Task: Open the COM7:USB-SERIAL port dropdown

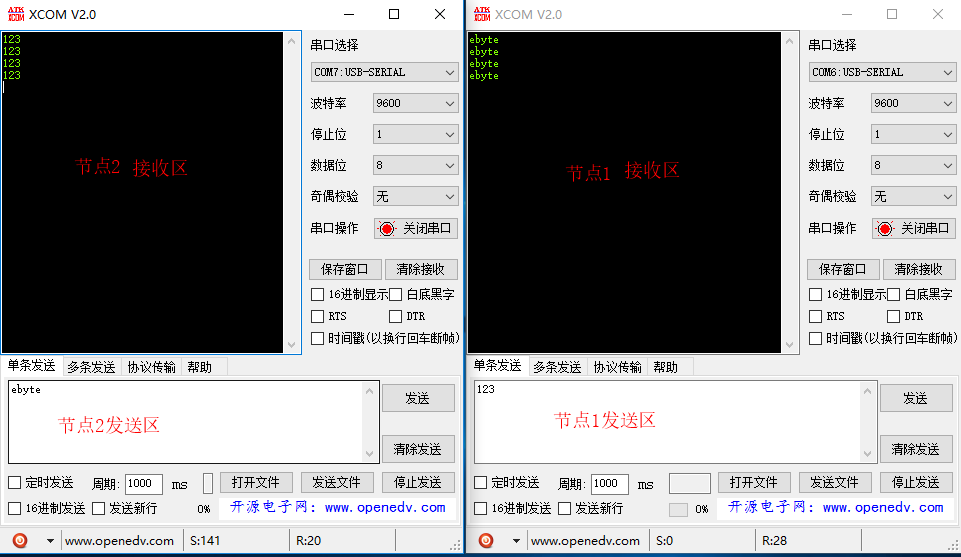Action: [x=384, y=72]
